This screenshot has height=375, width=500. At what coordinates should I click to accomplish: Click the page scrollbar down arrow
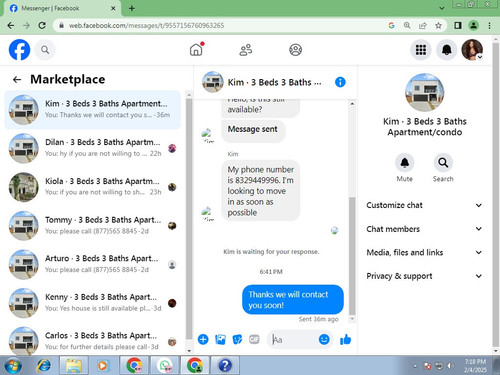(x=495, y=351)
